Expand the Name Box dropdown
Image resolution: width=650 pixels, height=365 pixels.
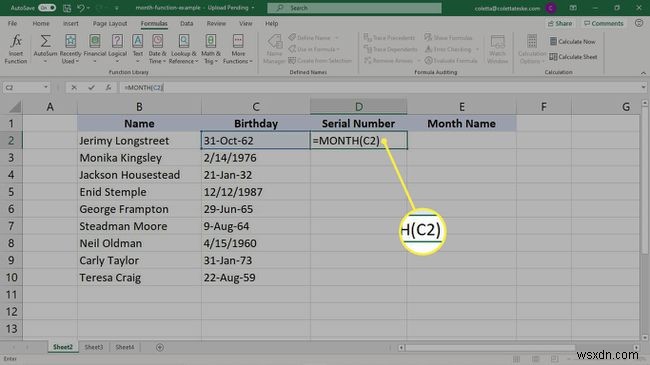[x=46, y=88]
